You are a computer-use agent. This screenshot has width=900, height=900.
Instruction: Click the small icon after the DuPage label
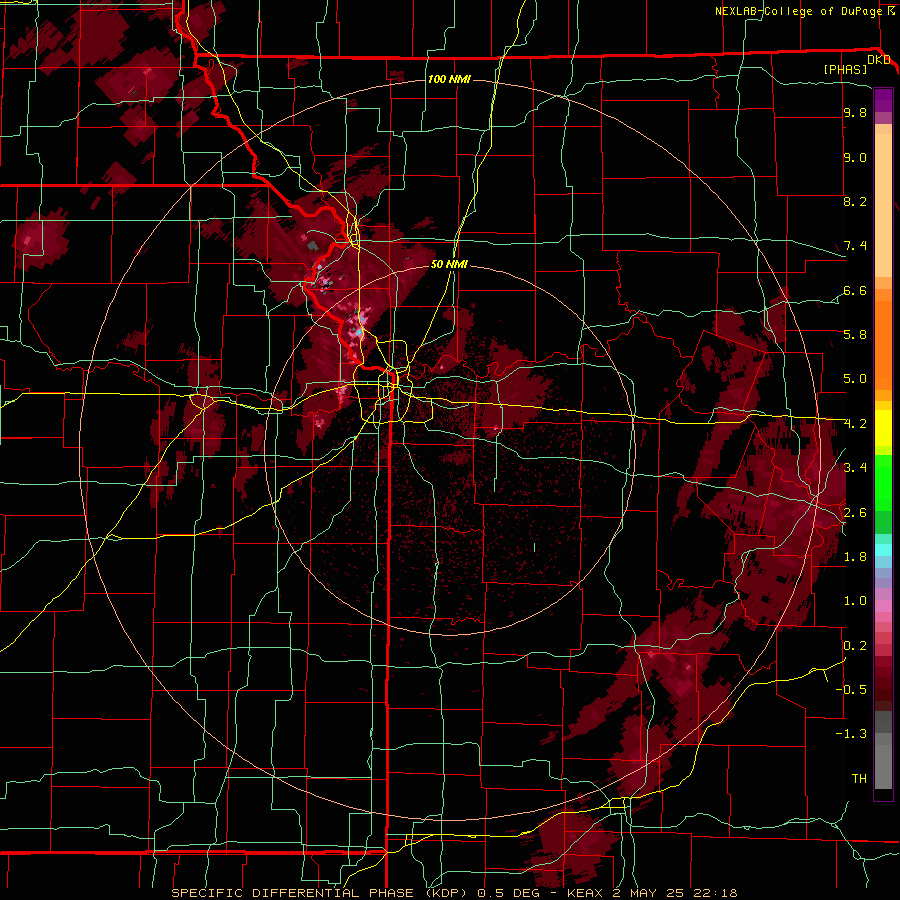[891, 11]
